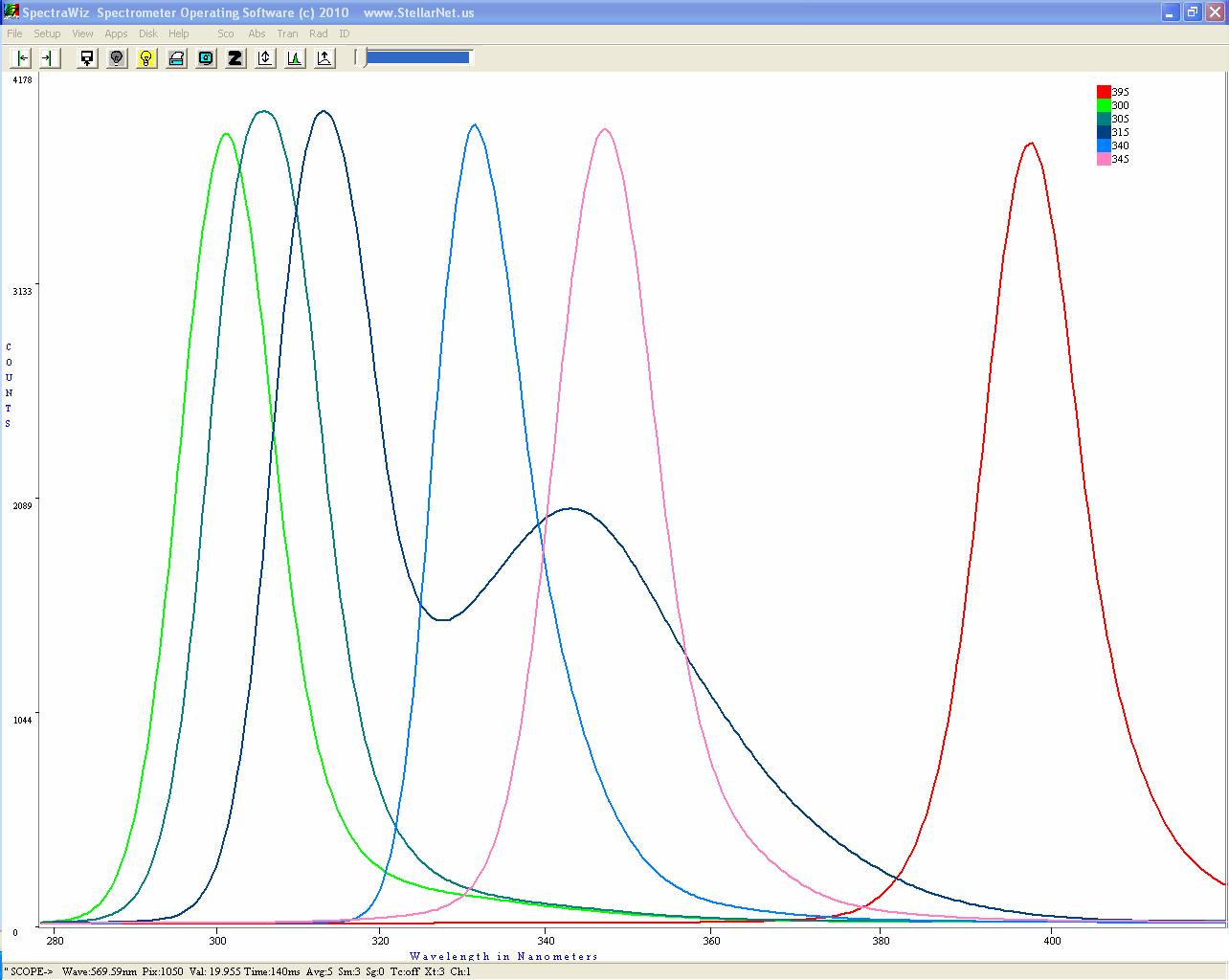The height and width of the screenshot is (980, 1229).
Task: Click the left cursor arrow toolbar icon
Action: click(21, 58)
